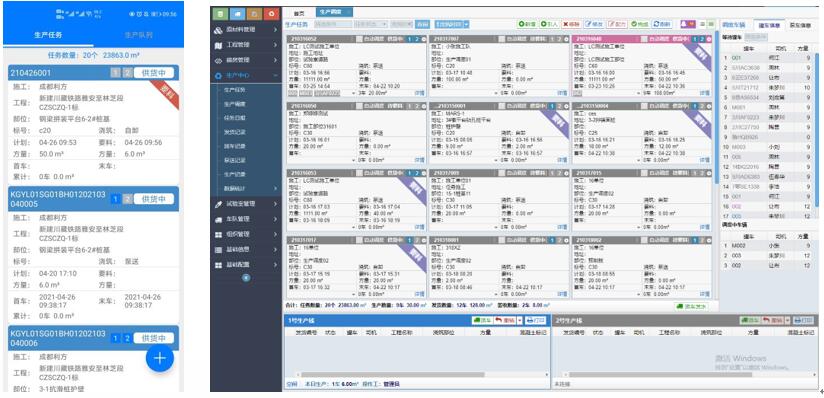Click the print button for production line 1

(536, 320)
